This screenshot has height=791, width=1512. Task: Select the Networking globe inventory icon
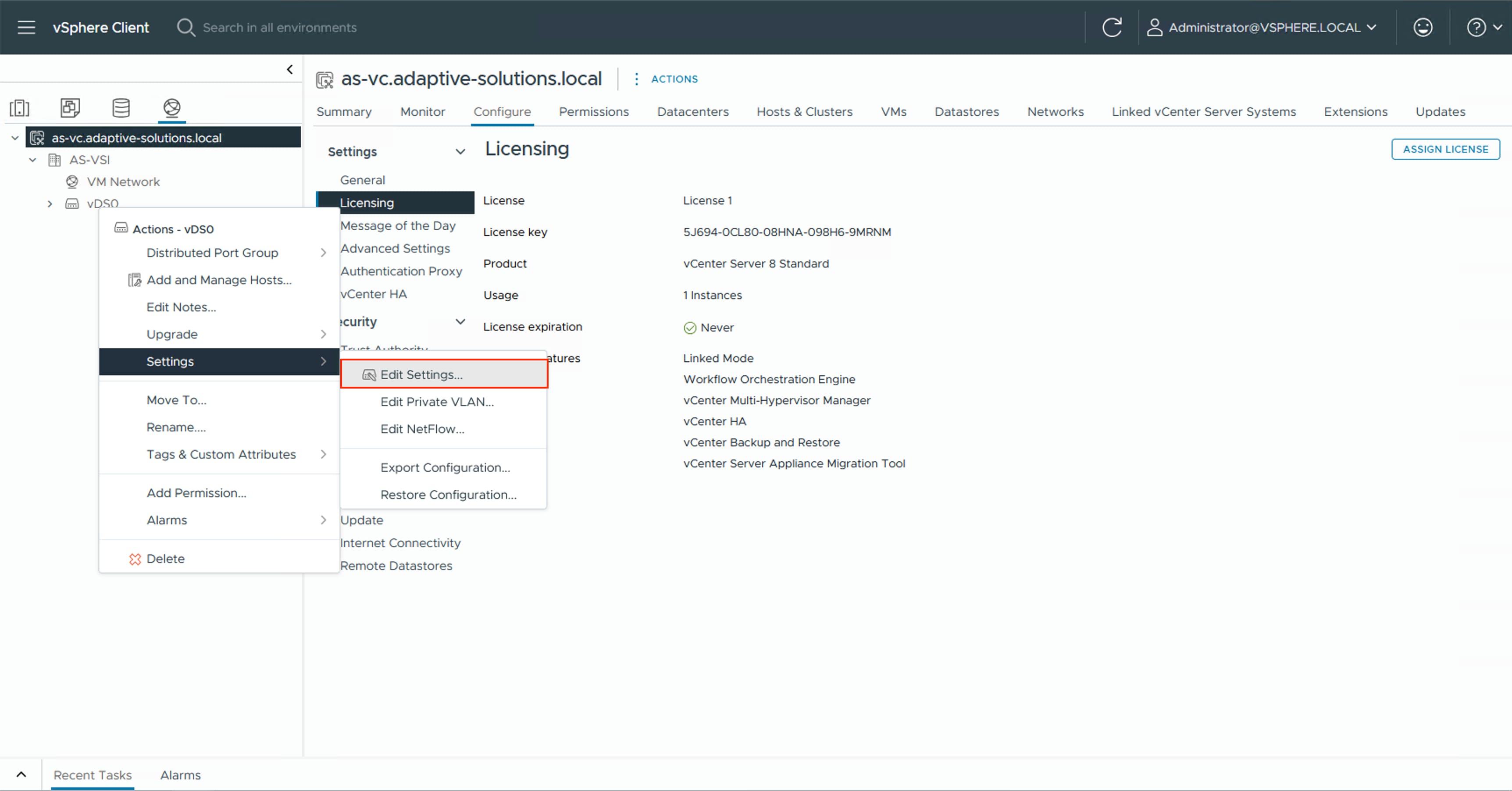171,108
